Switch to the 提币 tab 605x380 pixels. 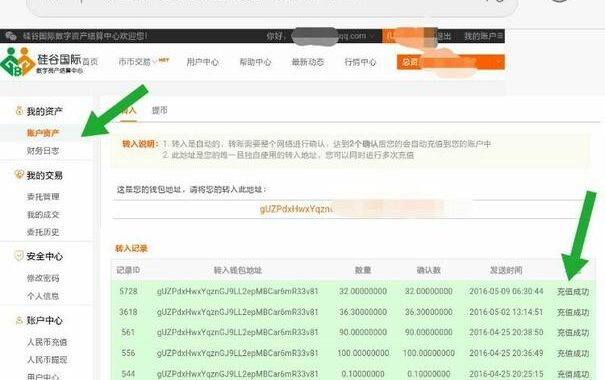pos(160,110)
